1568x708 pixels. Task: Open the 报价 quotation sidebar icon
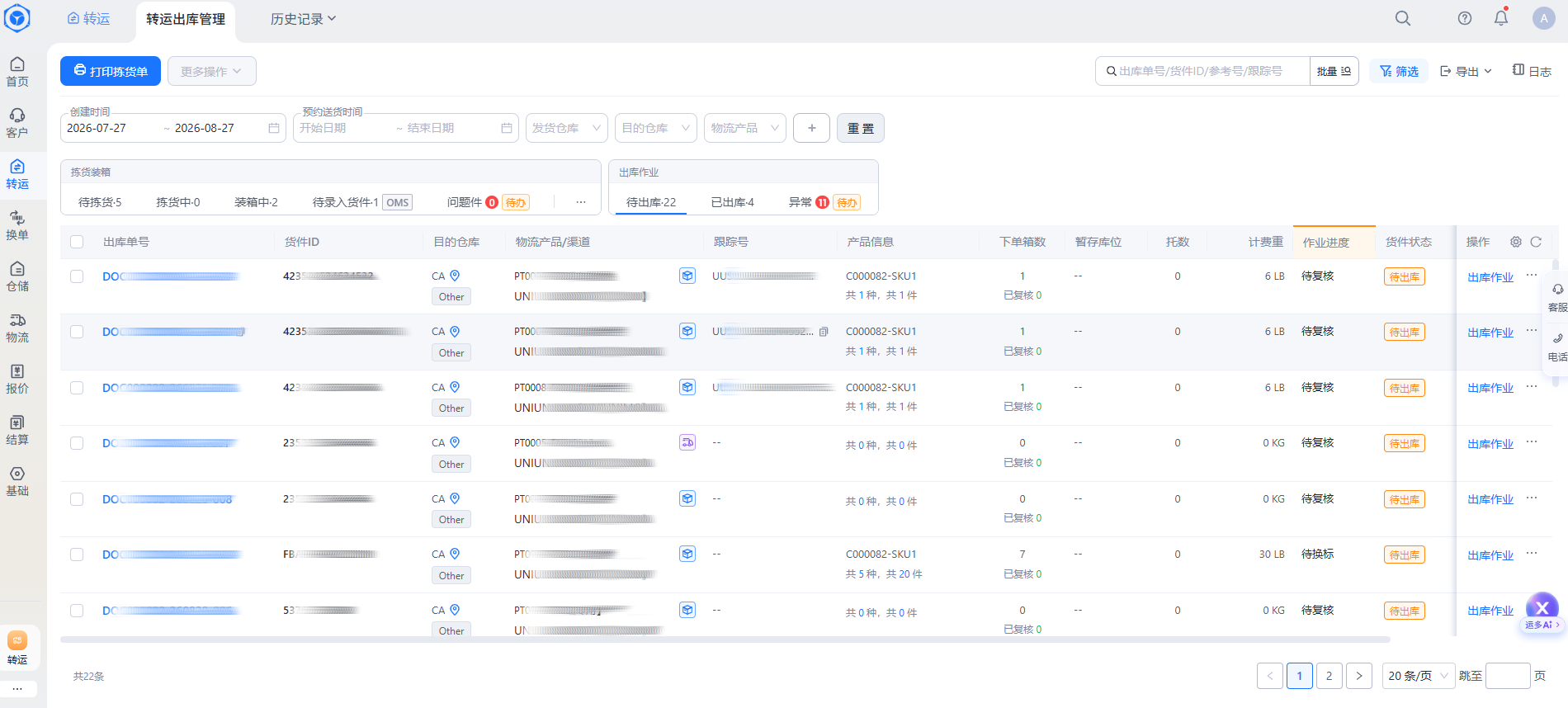17,379
